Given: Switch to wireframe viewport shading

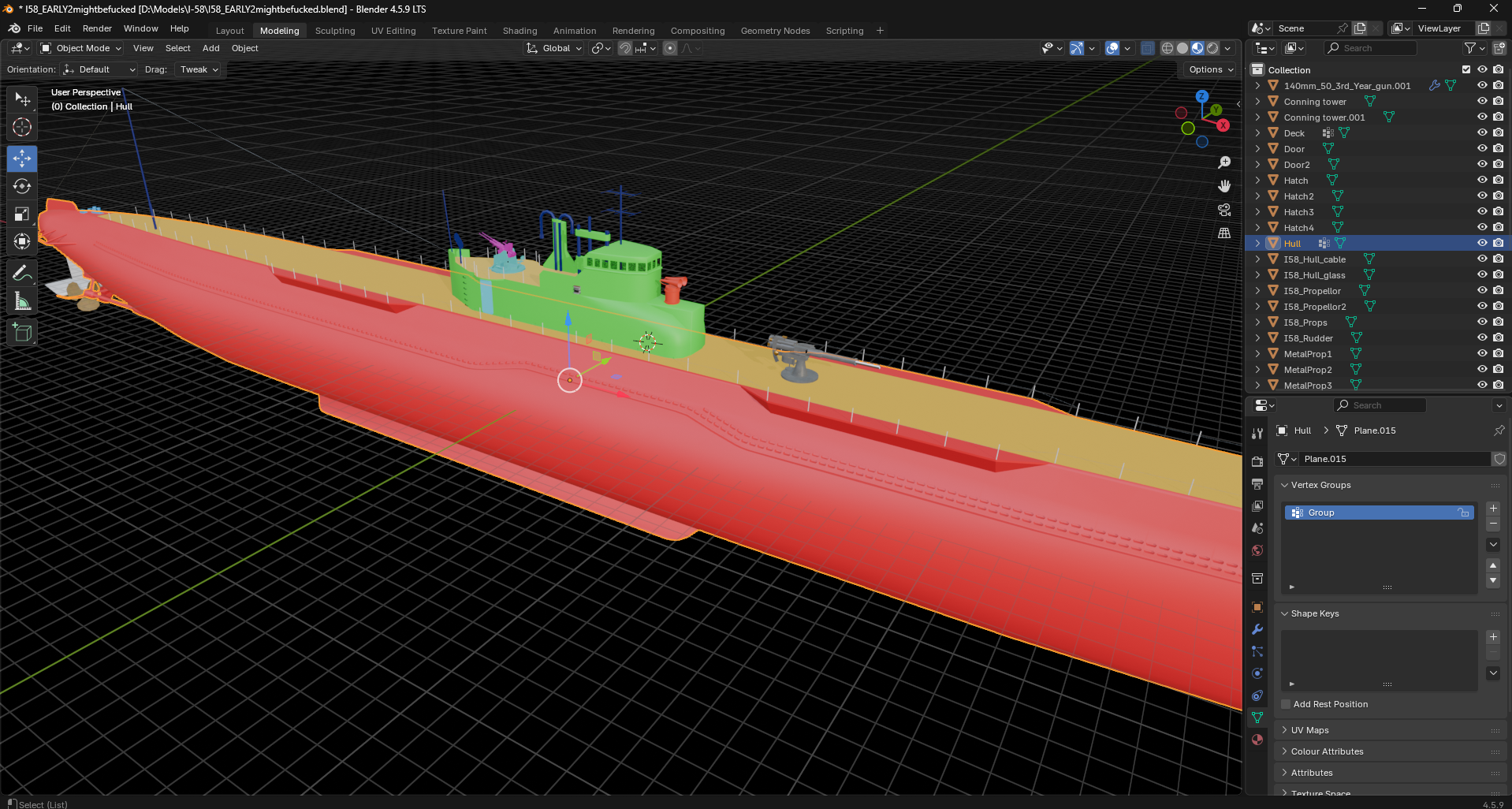Looking at the screenshot, I should (1168, 48).
